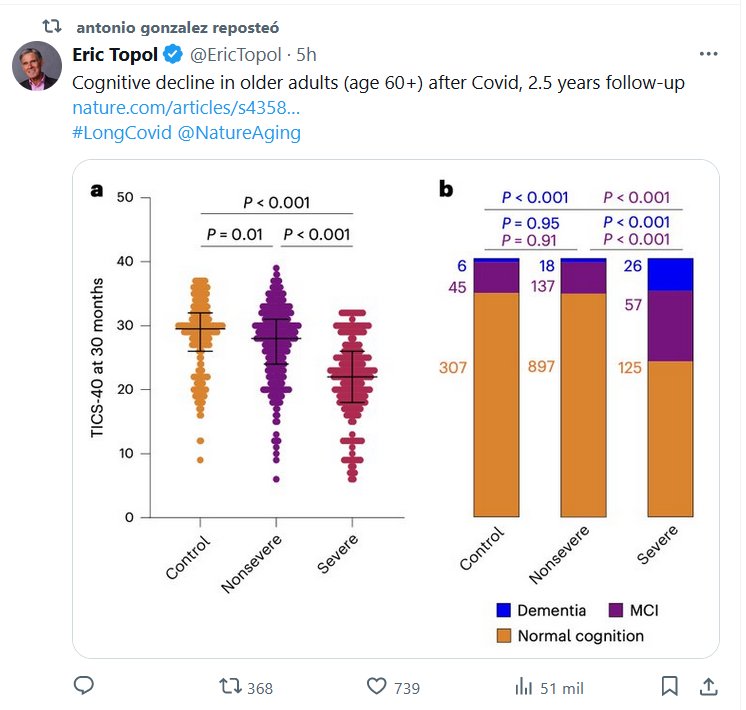Screen dimensions: 746x710
Task: Open view analytics bar chart icon
Action: click(x=522, y=687)
